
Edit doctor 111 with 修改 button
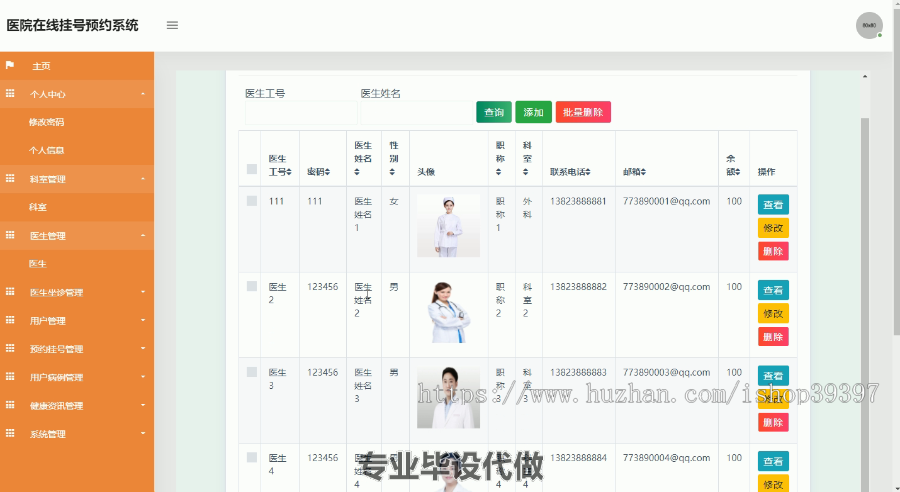click(x=773, y=228)
